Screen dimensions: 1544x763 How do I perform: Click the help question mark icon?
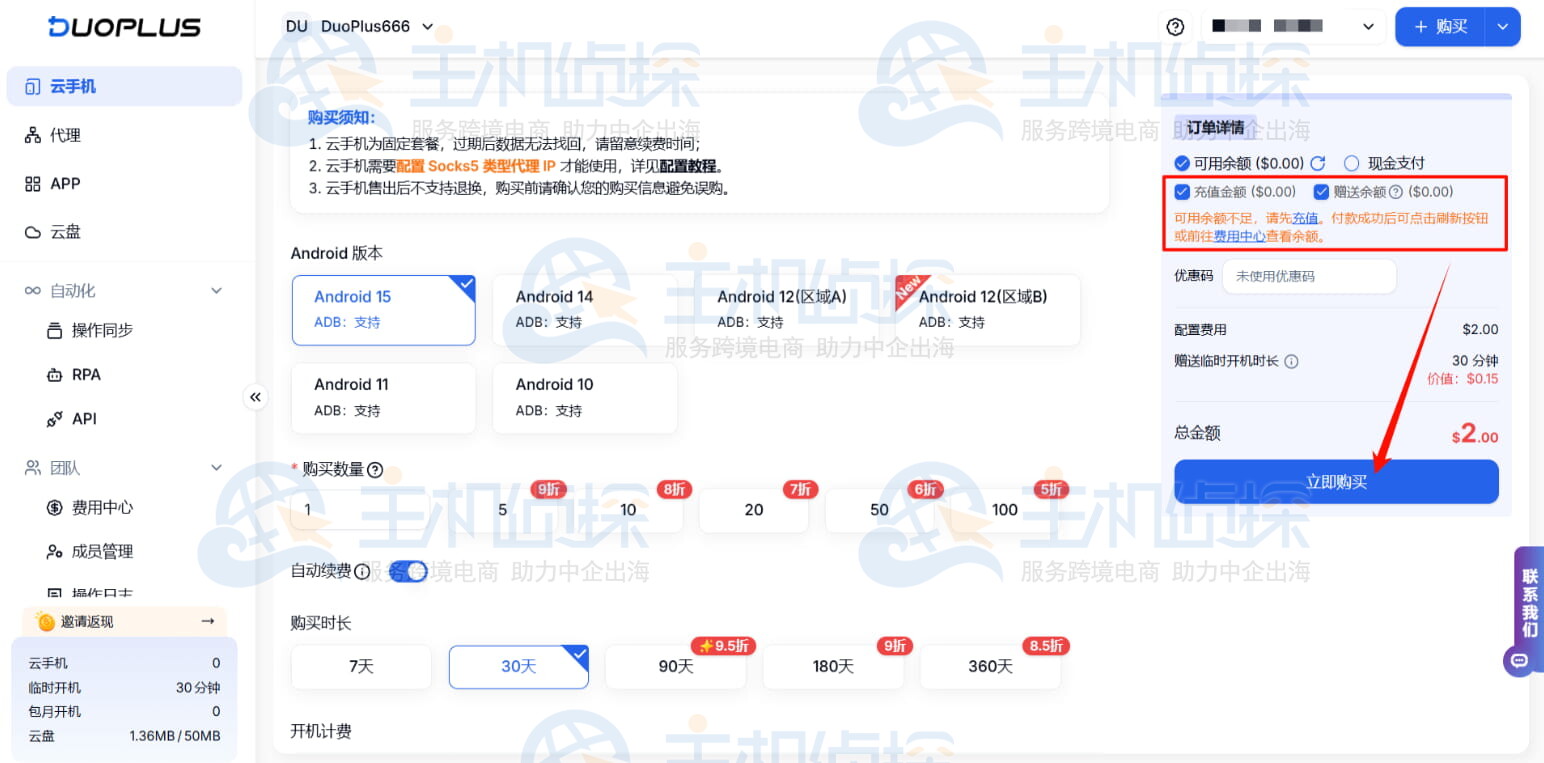[1175, 27]
